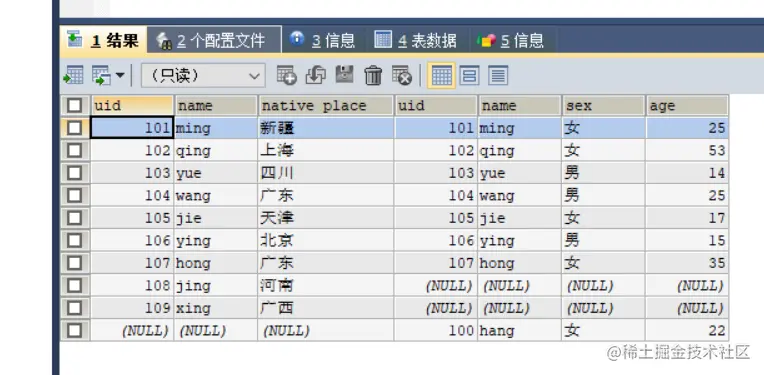The image size is (764, 375).
Task: Check the row checkbox for 103 yue
Action: tap(75, 173)
